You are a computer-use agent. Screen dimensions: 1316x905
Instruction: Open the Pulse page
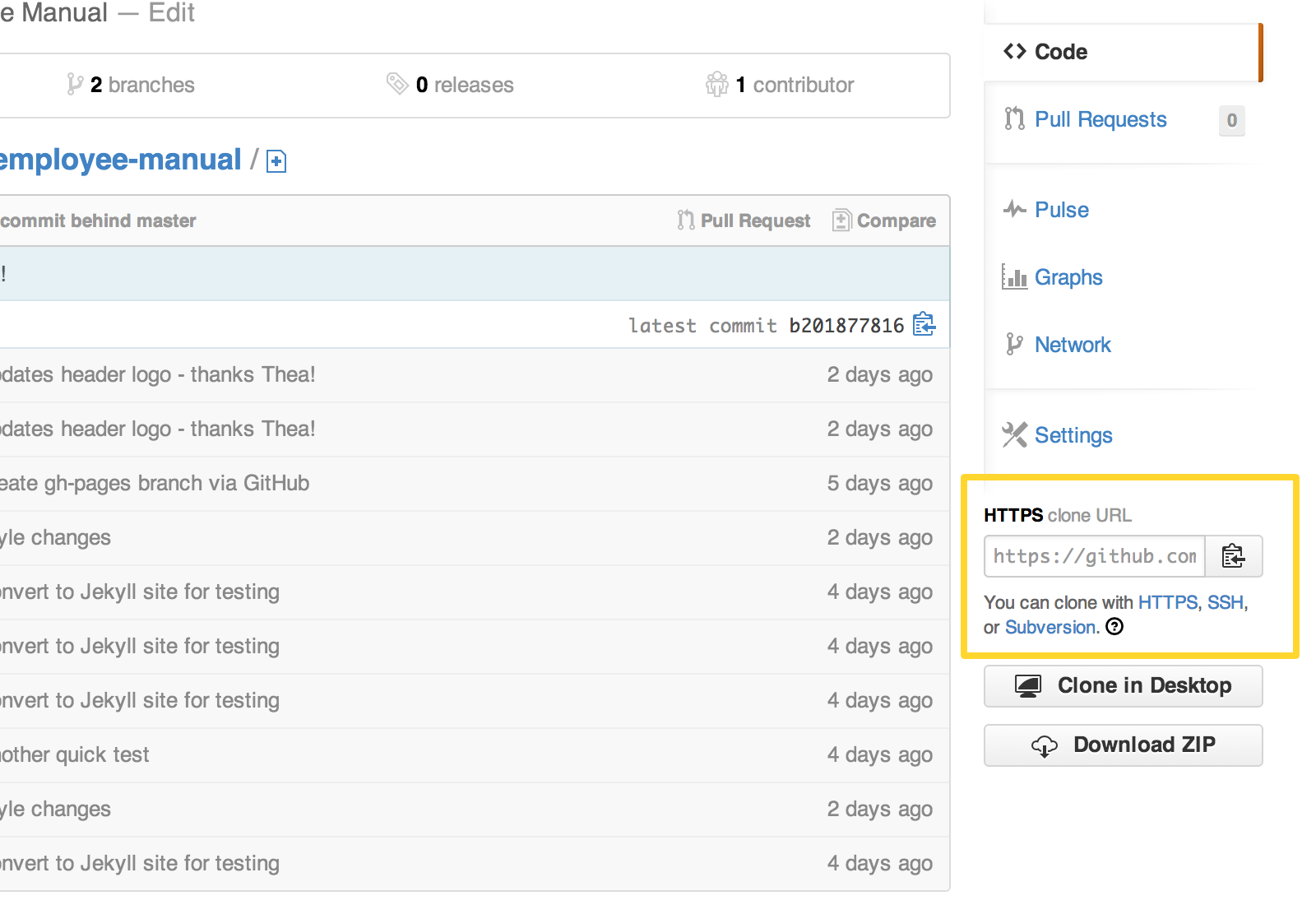pyautogui.click(x=1061, y=210)
